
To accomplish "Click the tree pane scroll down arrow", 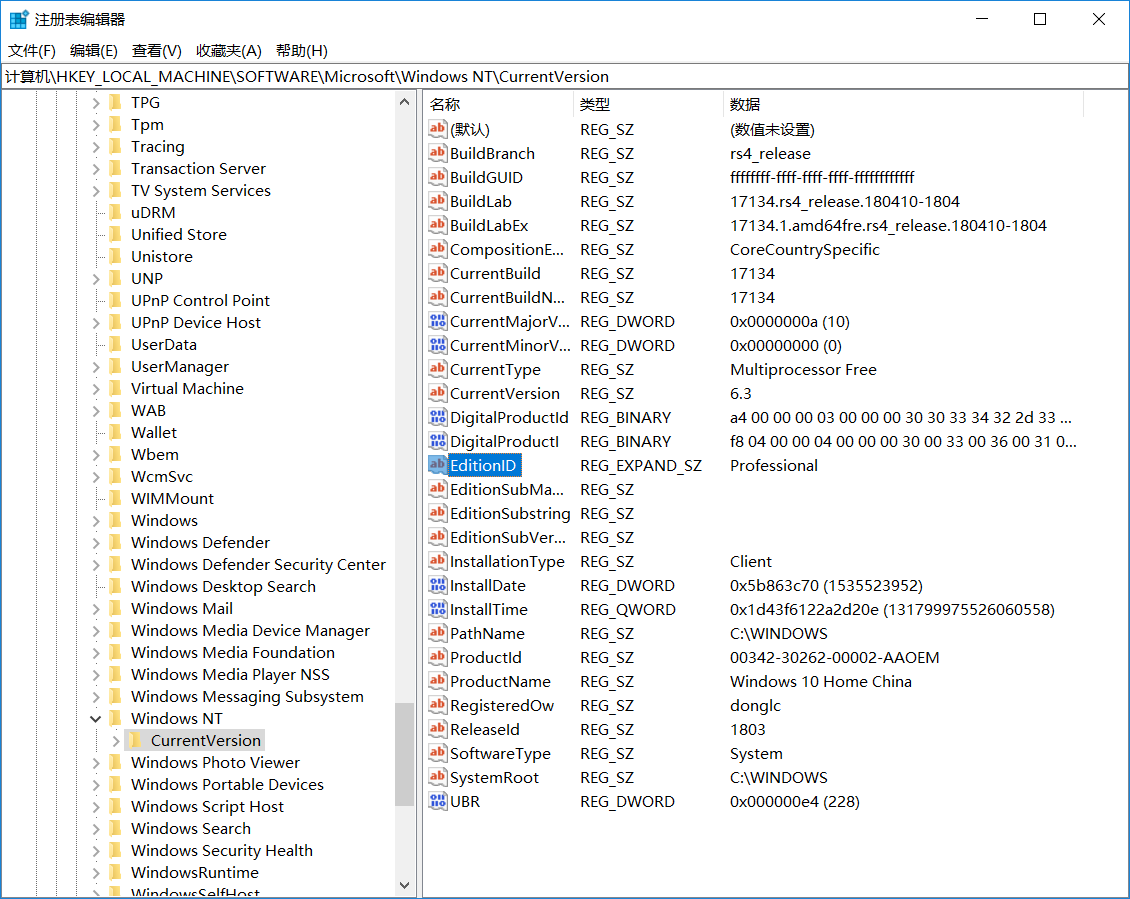I will coord(404,885).
